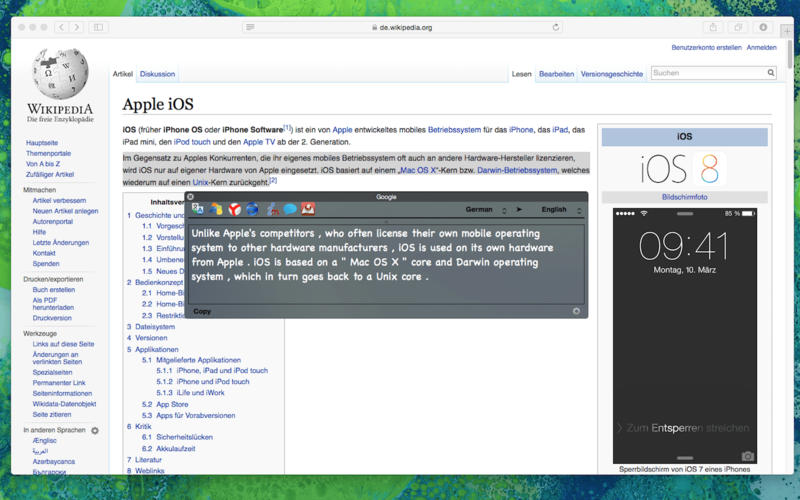Select Google Translate service icon
800x500 pixels.
[x=197, y=209]
